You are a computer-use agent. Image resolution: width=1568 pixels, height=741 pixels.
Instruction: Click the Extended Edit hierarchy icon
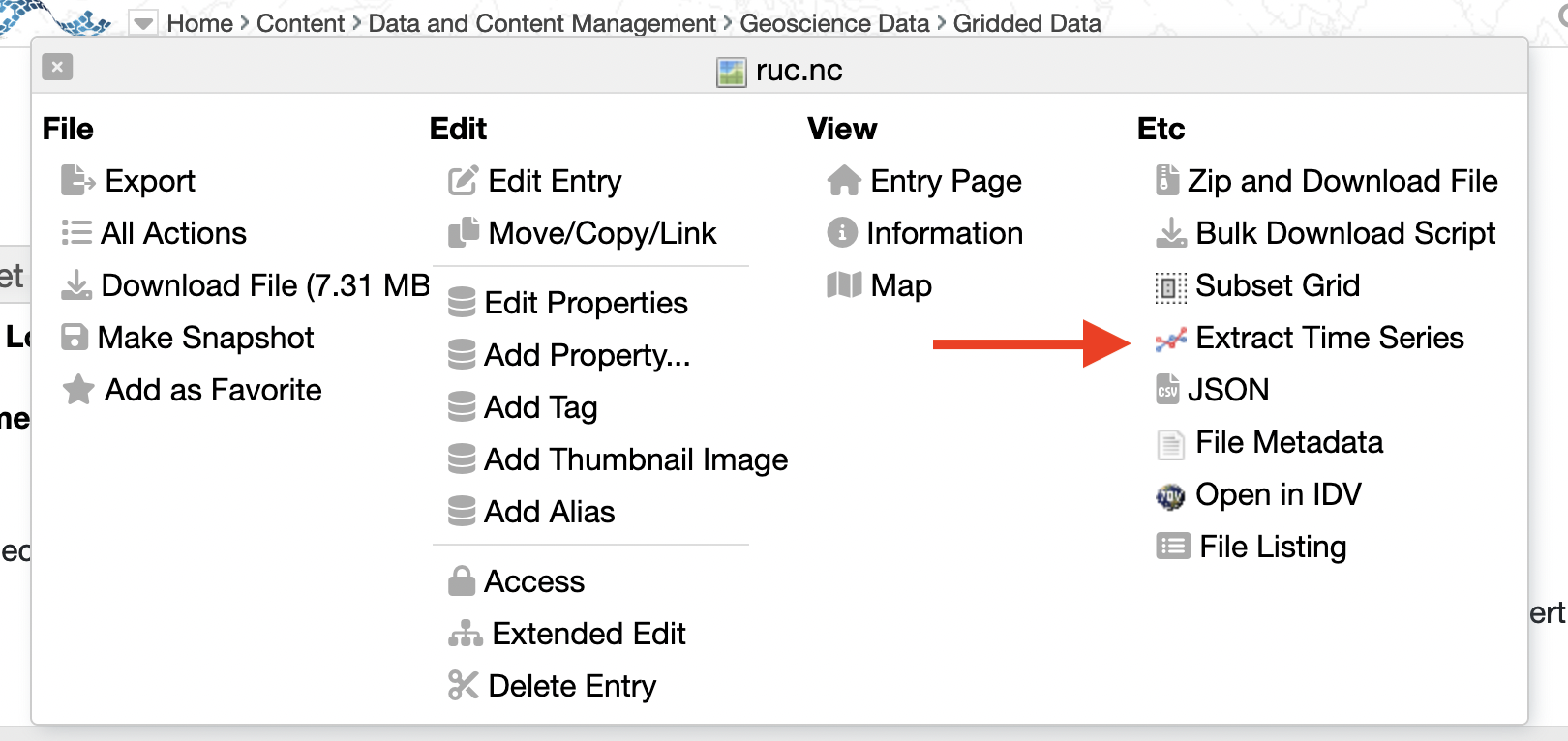coord(465,634)
